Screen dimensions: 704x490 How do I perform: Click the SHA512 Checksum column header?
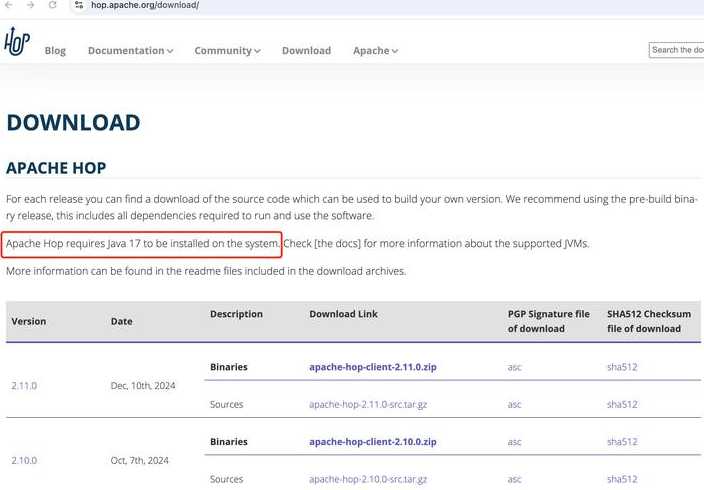(x=649, y=321)
